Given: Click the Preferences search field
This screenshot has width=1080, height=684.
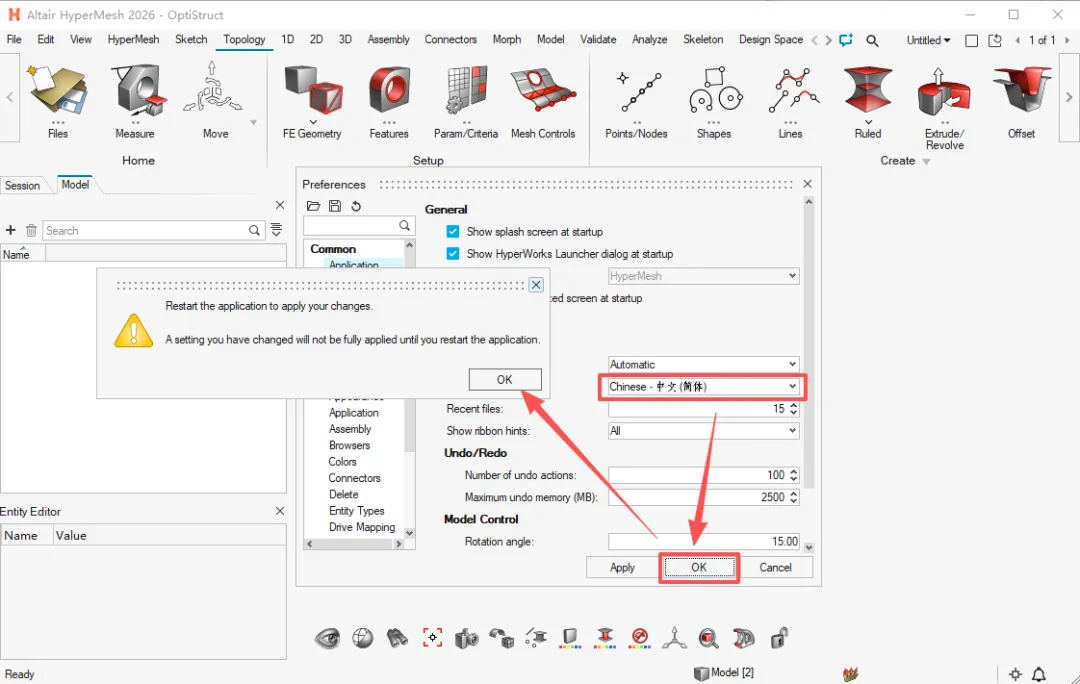Looking at the screenshot, I should 358,226.
